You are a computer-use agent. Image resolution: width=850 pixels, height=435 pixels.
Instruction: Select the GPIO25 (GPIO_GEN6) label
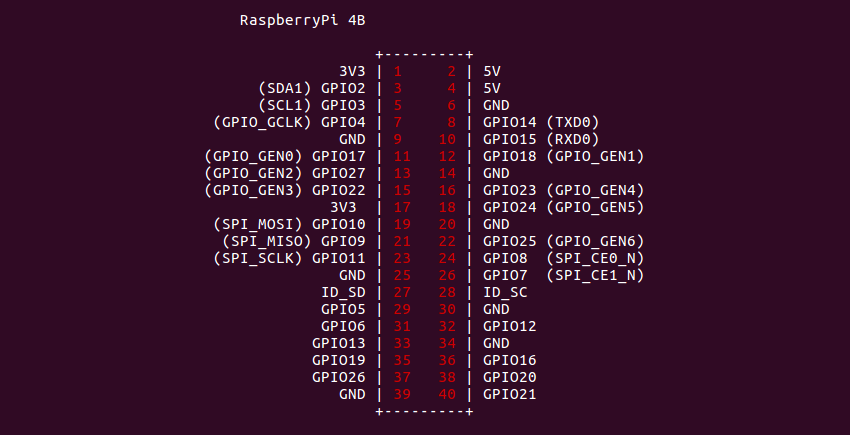(564, 241)
